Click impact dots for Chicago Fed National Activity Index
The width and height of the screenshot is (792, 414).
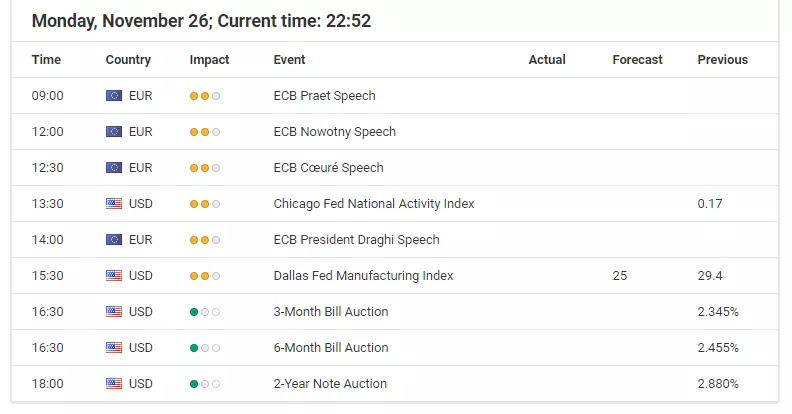205,204
